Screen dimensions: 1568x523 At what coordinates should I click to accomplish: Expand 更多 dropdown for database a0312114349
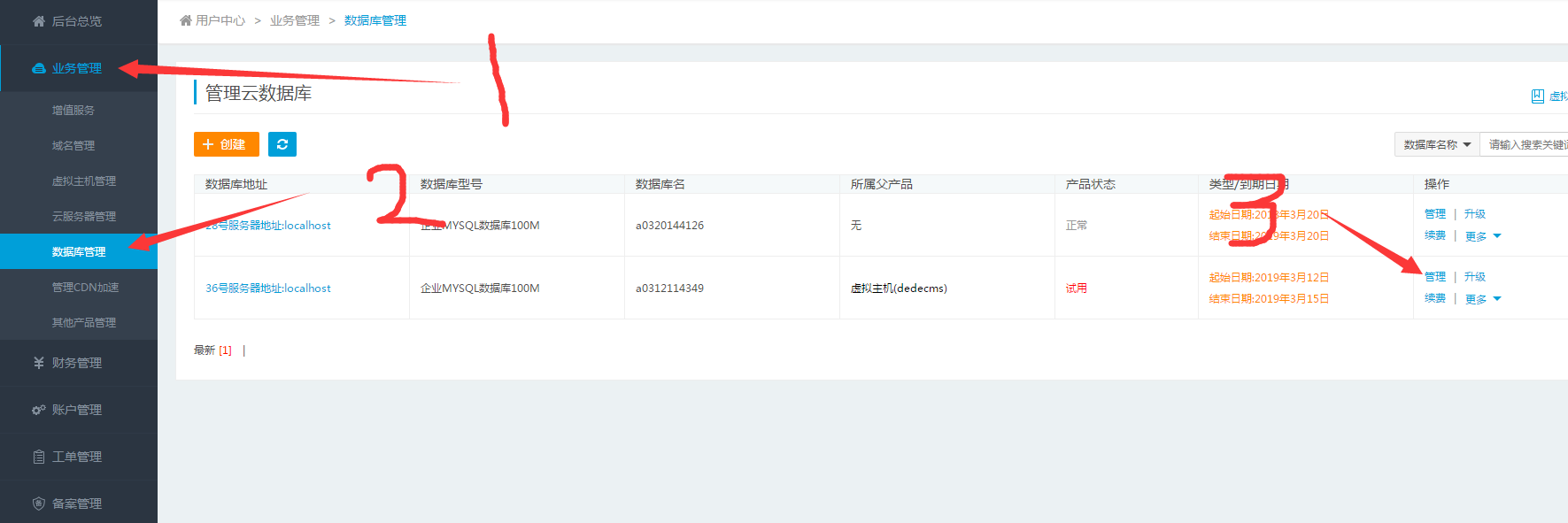[x=1483, y=299]
